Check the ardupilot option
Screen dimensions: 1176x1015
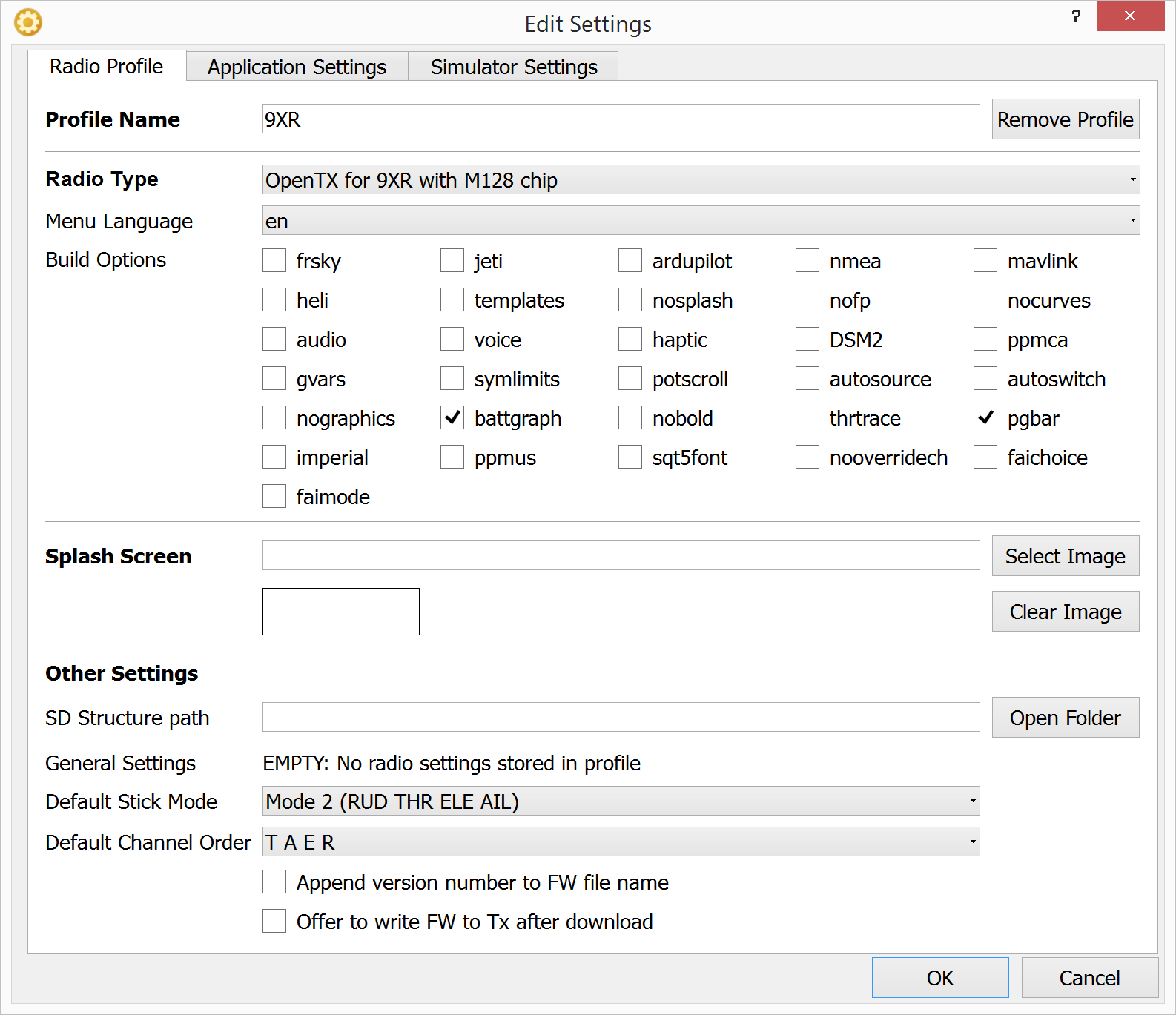click(630, 260)
